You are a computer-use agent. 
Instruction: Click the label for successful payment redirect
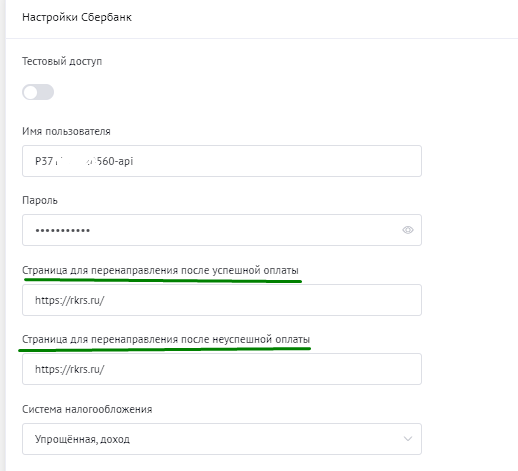tap(160, 270)
